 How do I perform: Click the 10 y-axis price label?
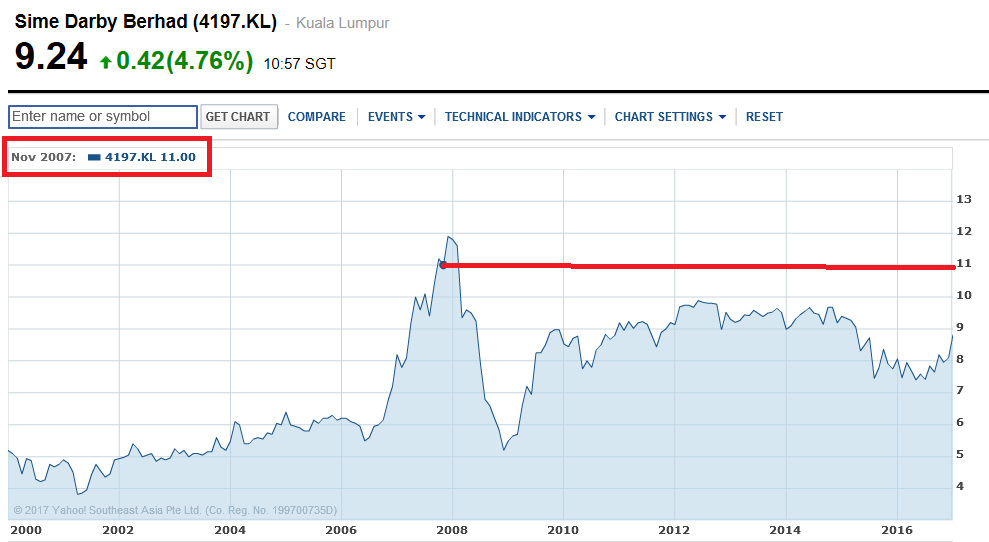[x=964, y=295]
